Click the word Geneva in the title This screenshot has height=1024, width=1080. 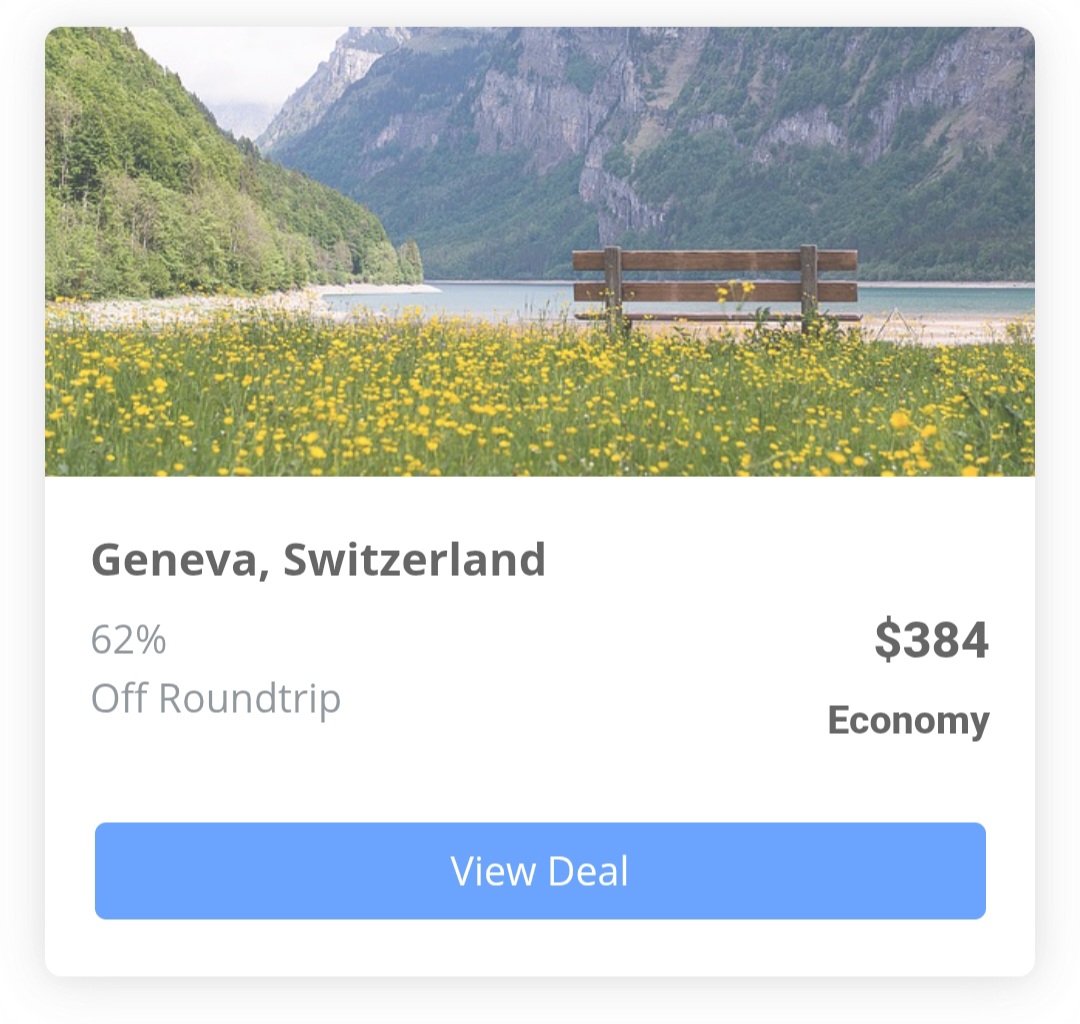(x=174, y=560)
